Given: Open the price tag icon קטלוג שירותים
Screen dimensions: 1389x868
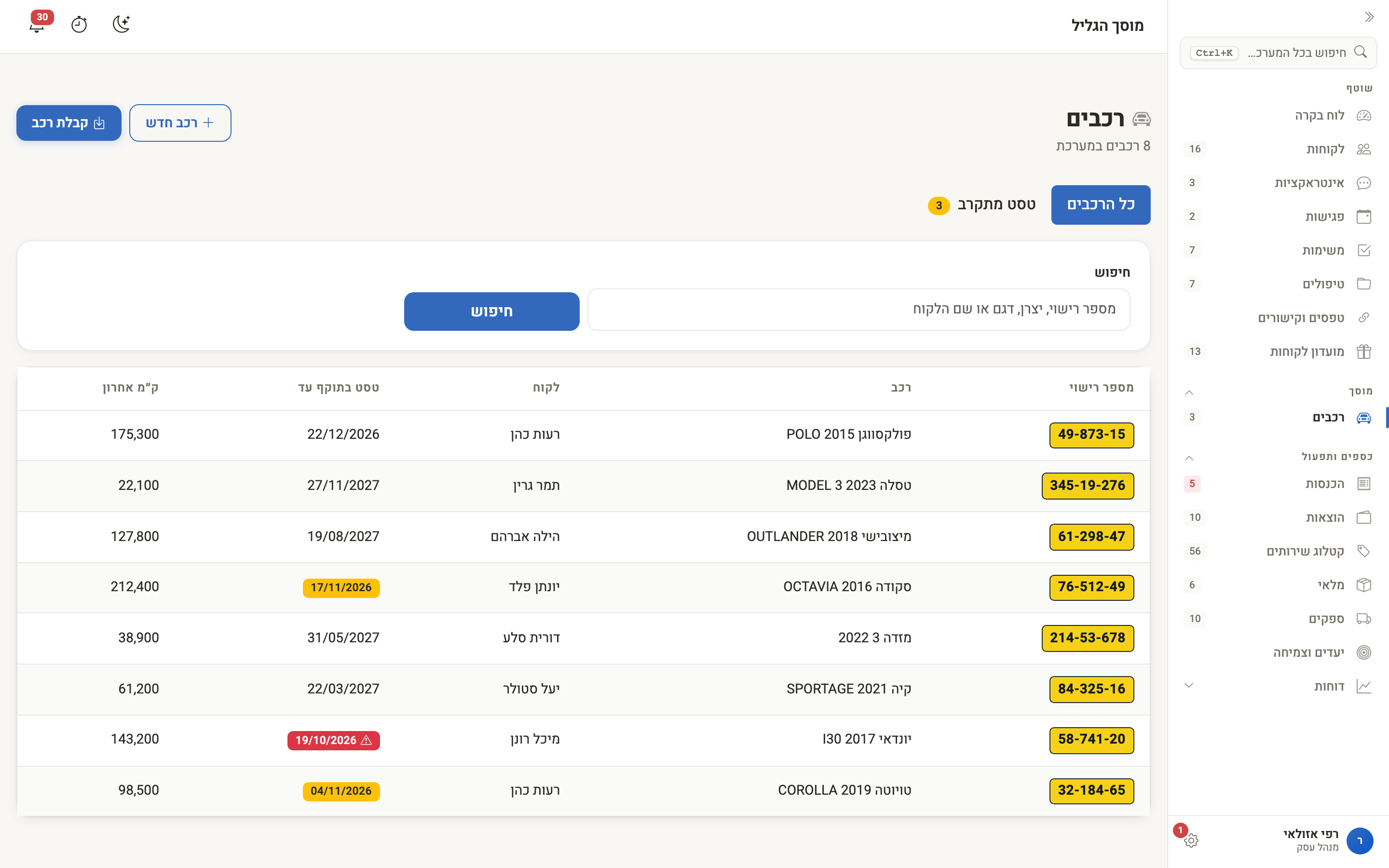Looking at the screenshot, I should (x=1364, y=551).
